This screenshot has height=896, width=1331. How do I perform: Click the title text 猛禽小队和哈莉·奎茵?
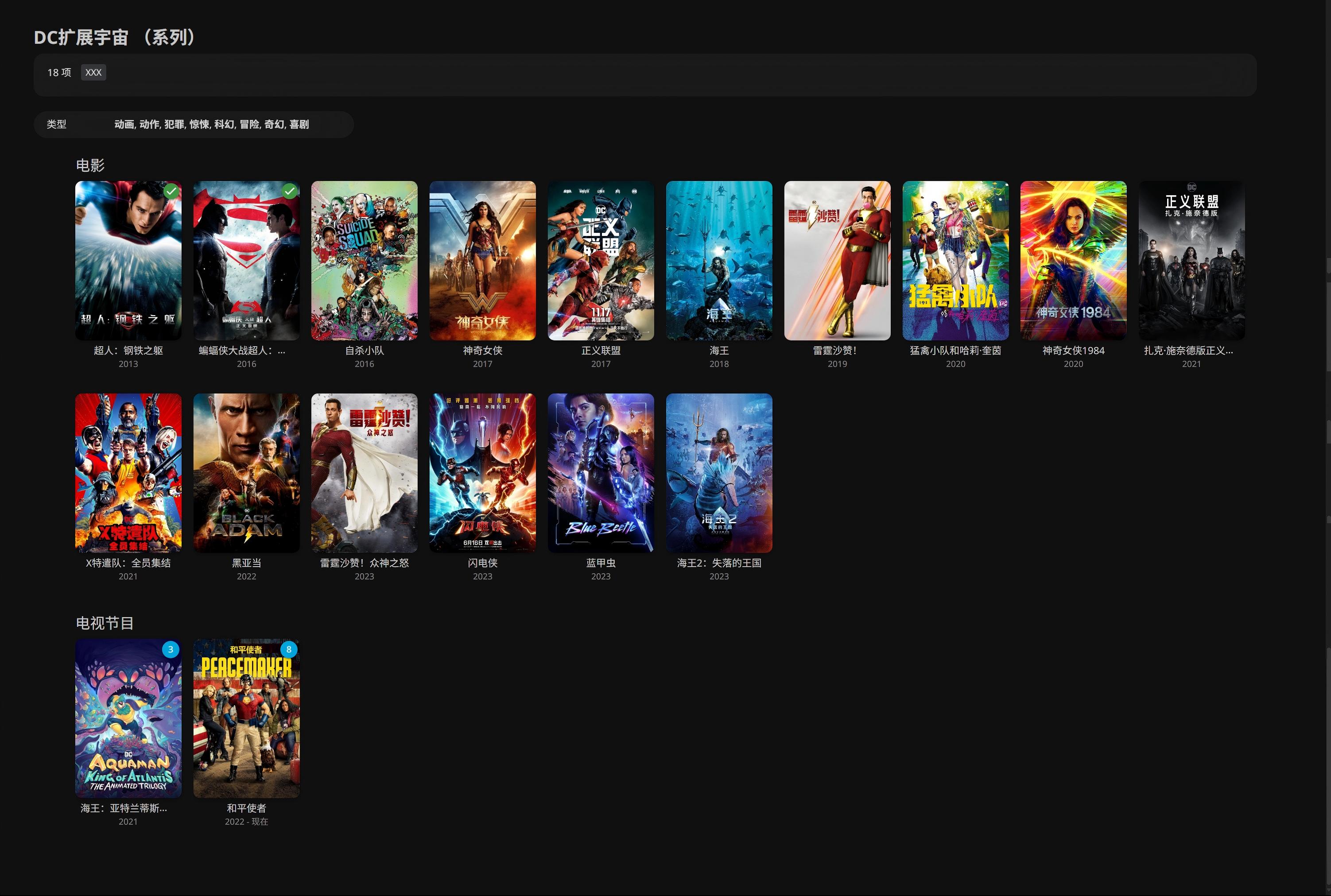955,350
